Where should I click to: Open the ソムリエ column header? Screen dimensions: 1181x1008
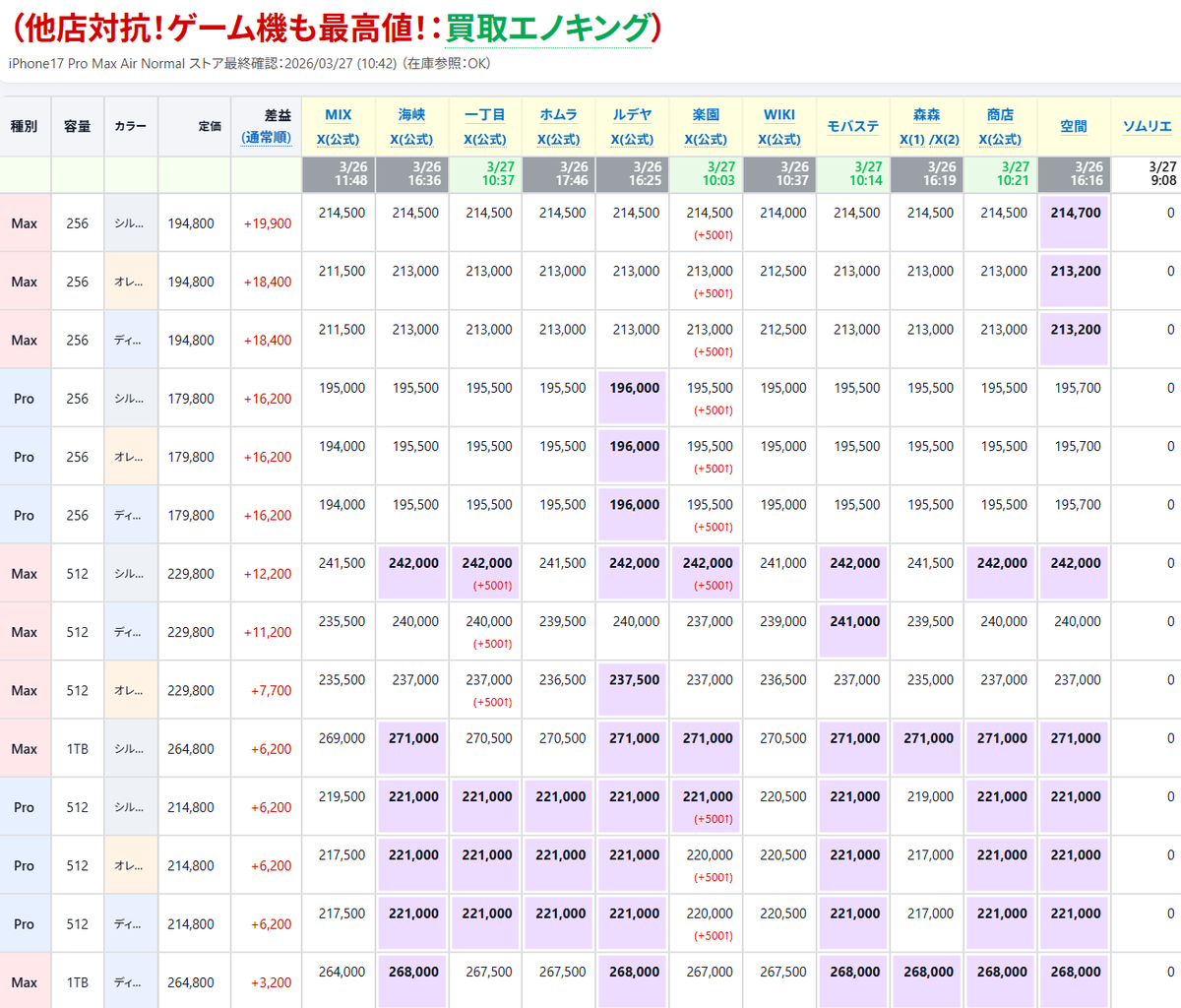point(1148,126)
